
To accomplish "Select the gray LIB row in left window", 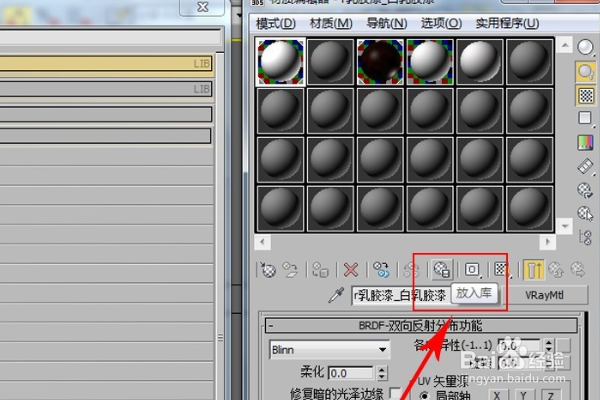I will pos(106,89).
